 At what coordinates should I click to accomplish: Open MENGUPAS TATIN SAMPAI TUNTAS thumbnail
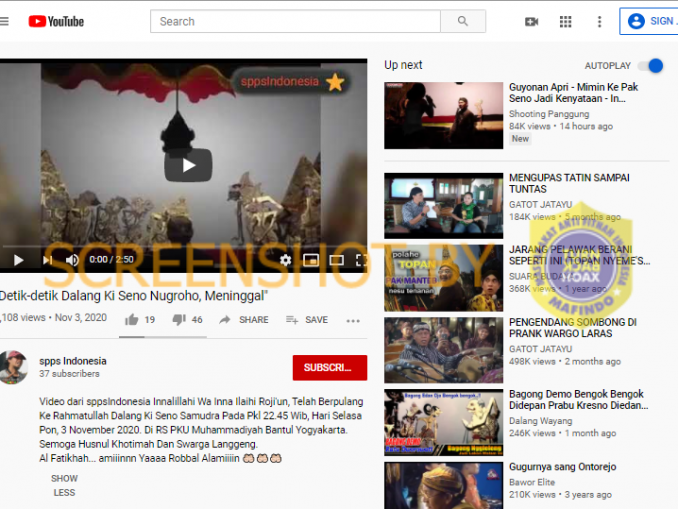(x=444, y=206)
